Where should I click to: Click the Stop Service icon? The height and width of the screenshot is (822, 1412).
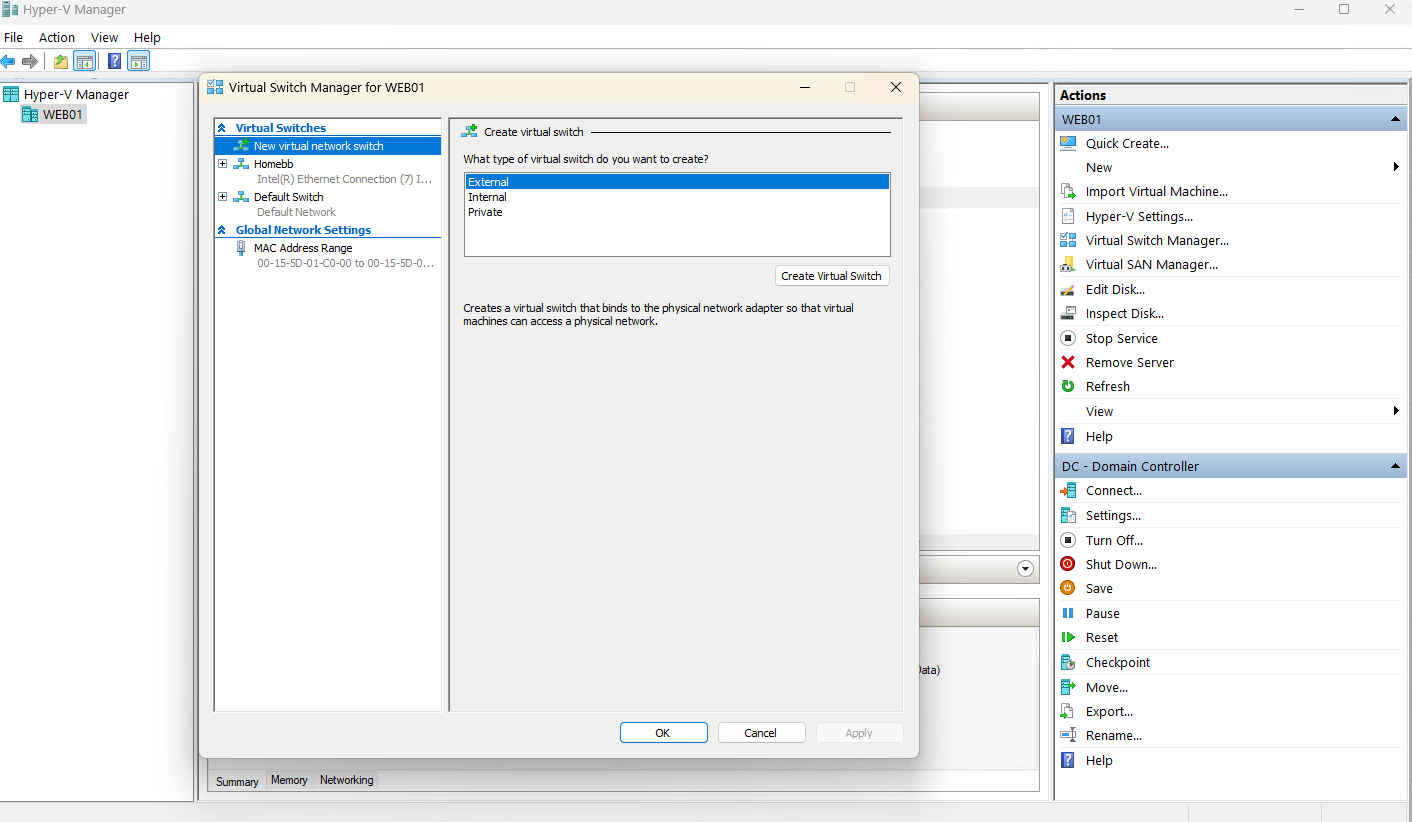click(x=1068, y=338)
